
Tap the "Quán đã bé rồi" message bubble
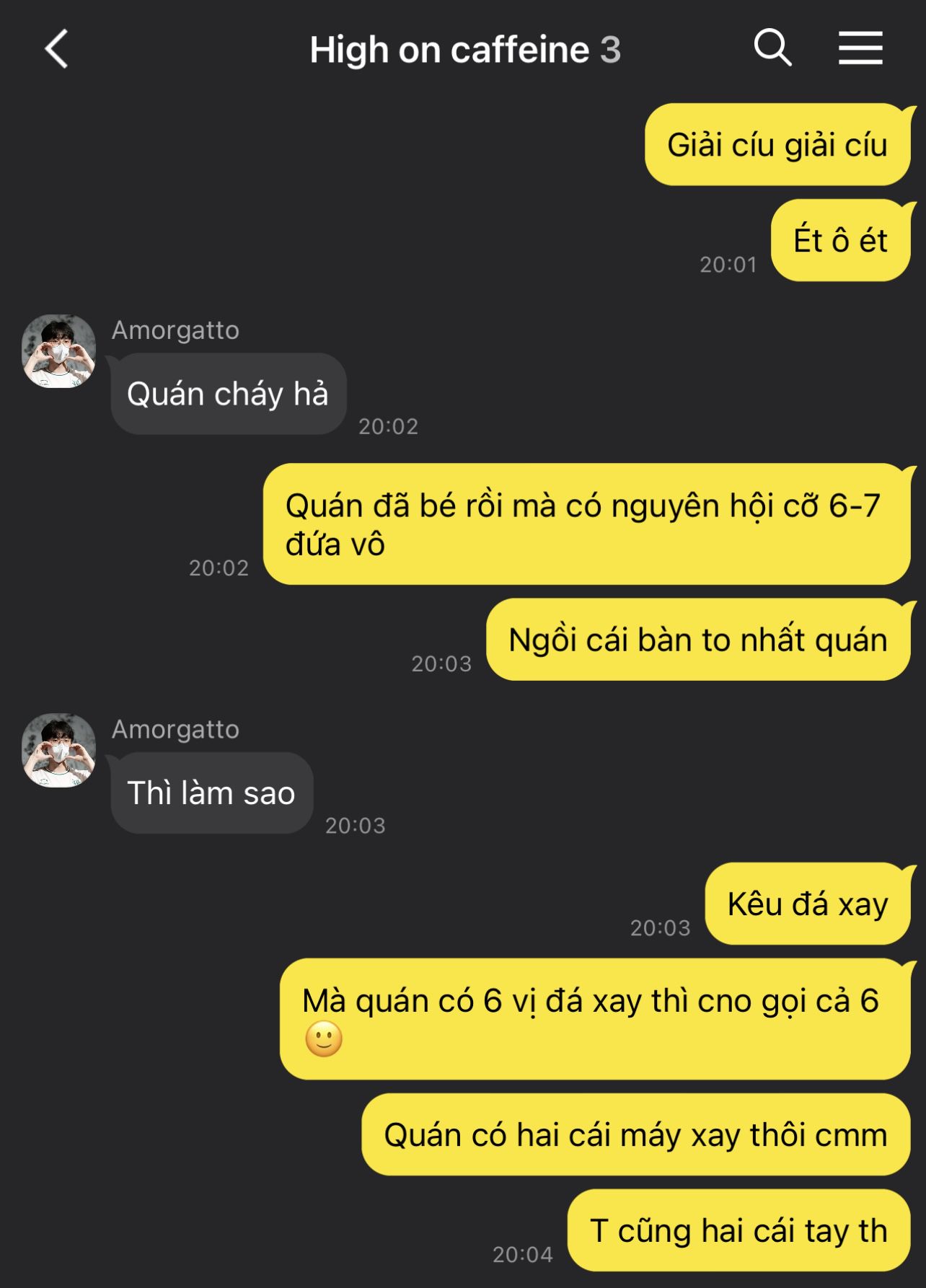click(x=587, y=524)
